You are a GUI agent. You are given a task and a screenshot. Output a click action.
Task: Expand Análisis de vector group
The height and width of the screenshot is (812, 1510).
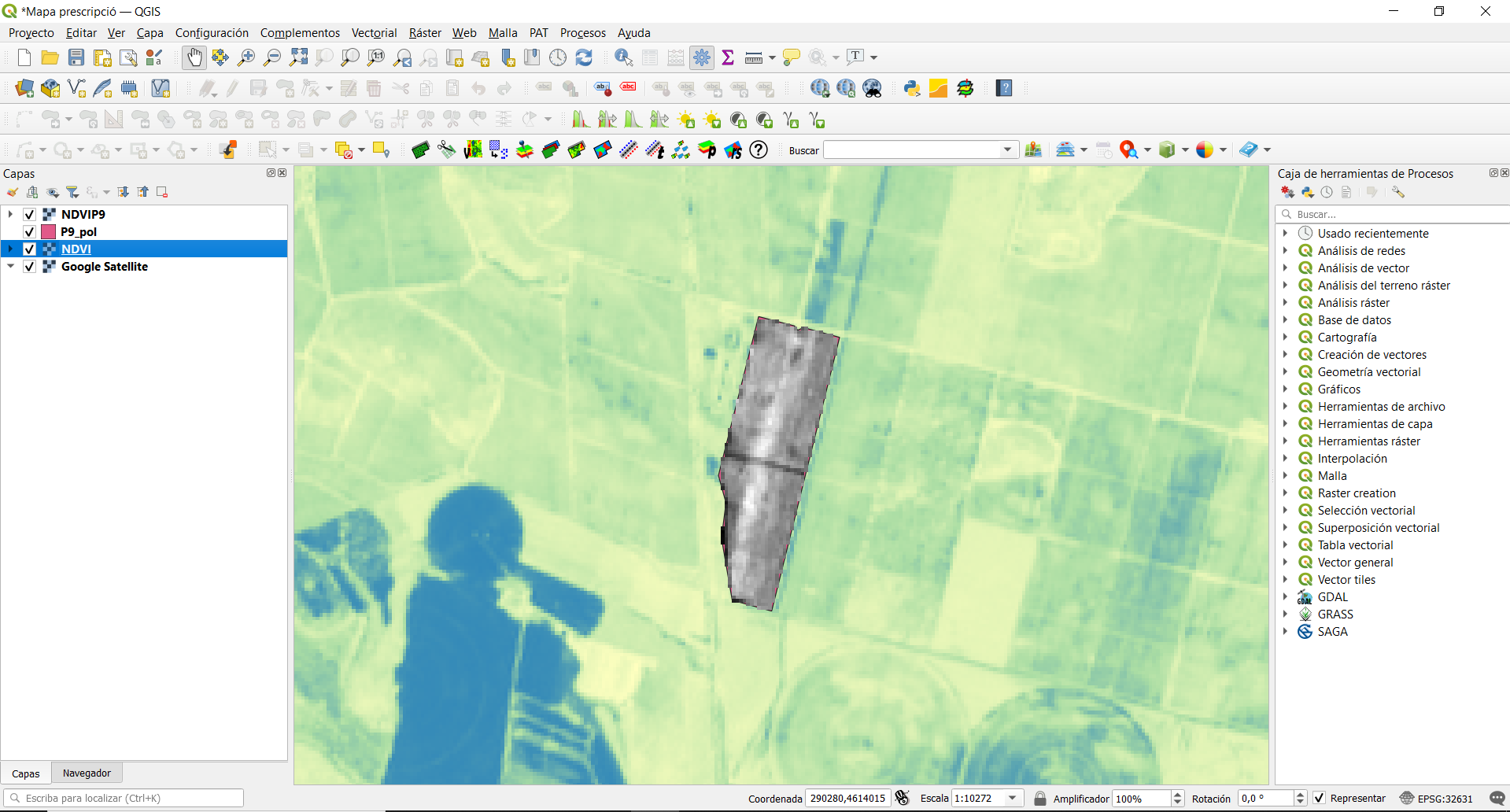click(1285, 268)
